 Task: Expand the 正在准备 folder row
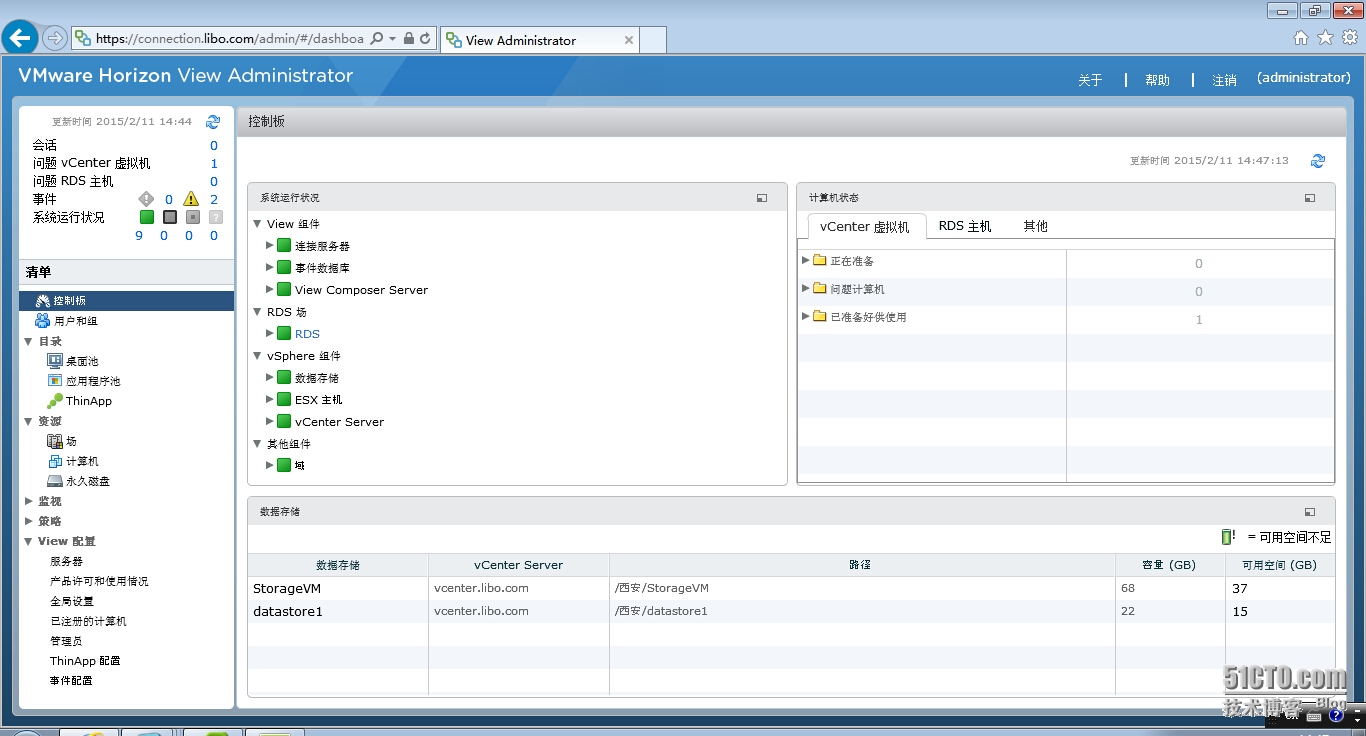[x=806, y=260]
